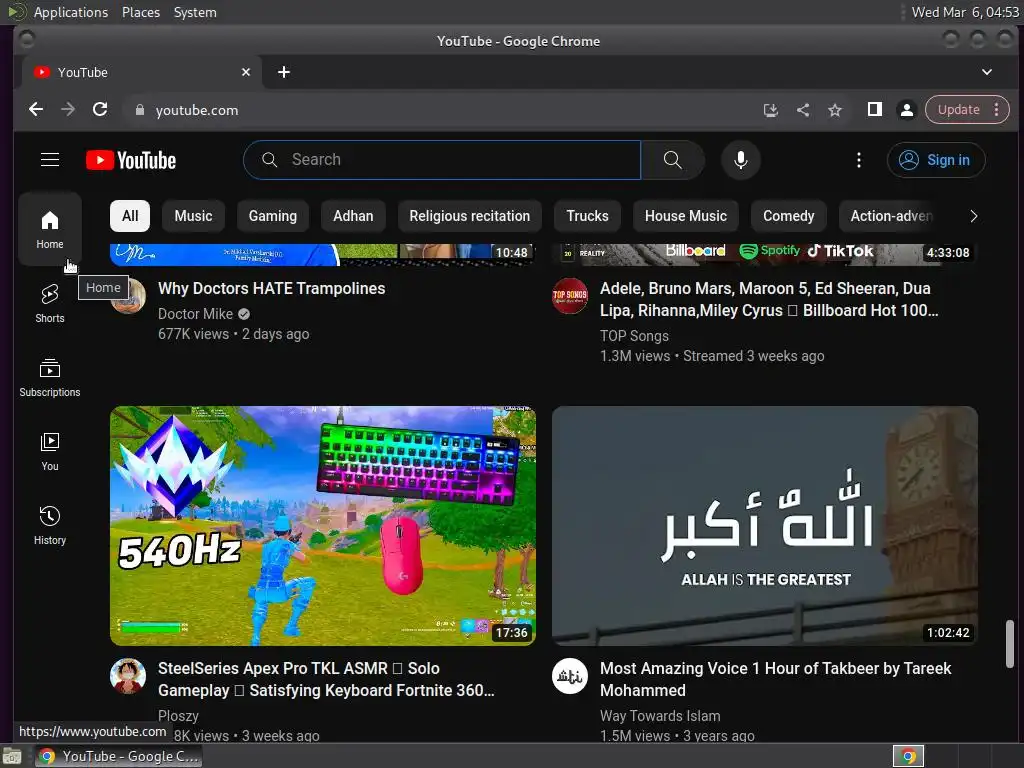Click the YouTube logo
Screen dimensions: 1024x768
[131, 160]
